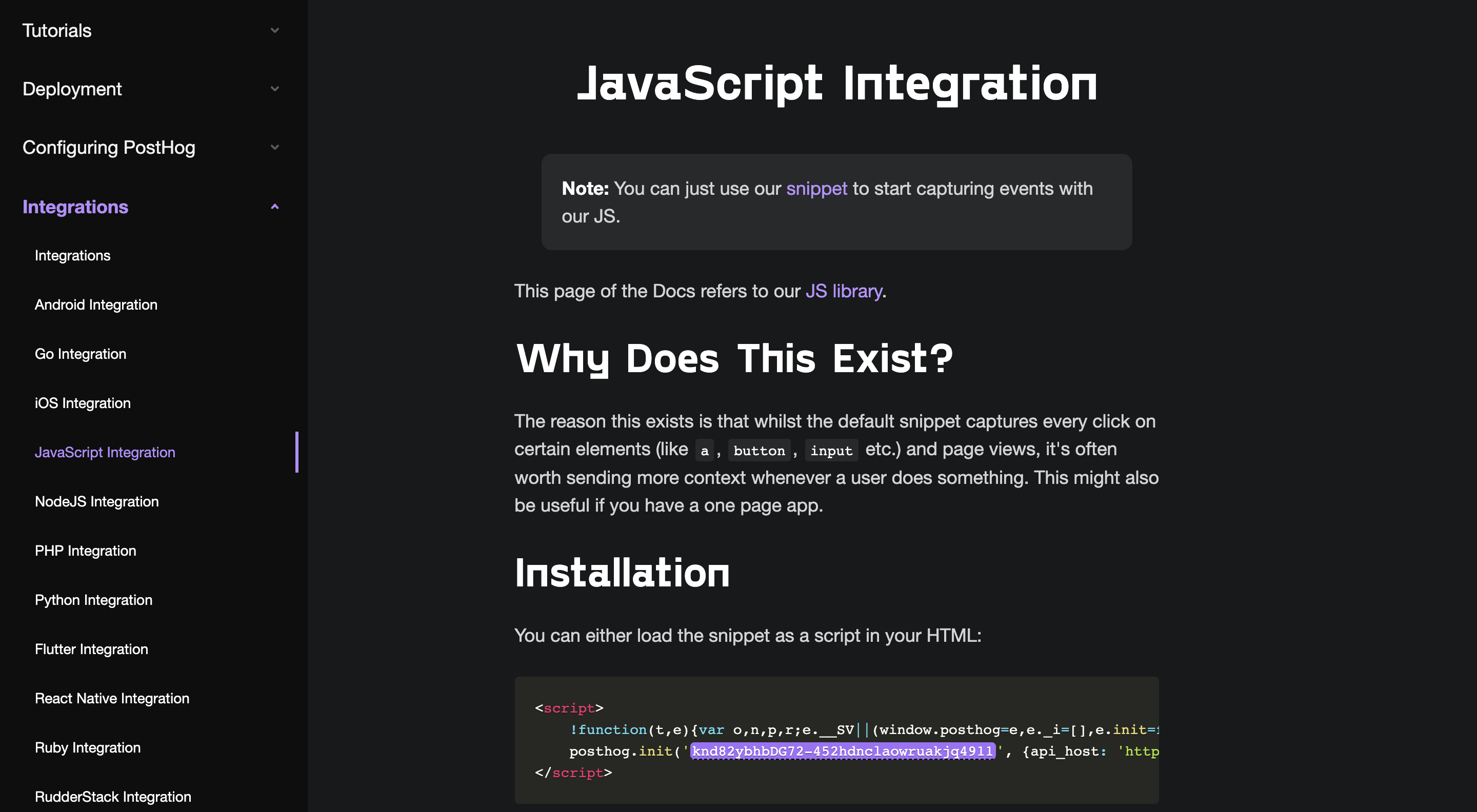Click the Note: bold label
The height and width of the screenshot is (812, 1477).
click(x=585, y=189)
